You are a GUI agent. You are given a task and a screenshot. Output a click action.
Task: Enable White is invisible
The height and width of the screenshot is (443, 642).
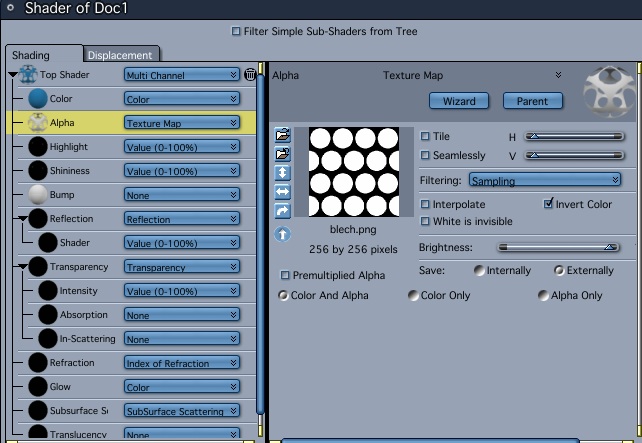click(425, 221)
